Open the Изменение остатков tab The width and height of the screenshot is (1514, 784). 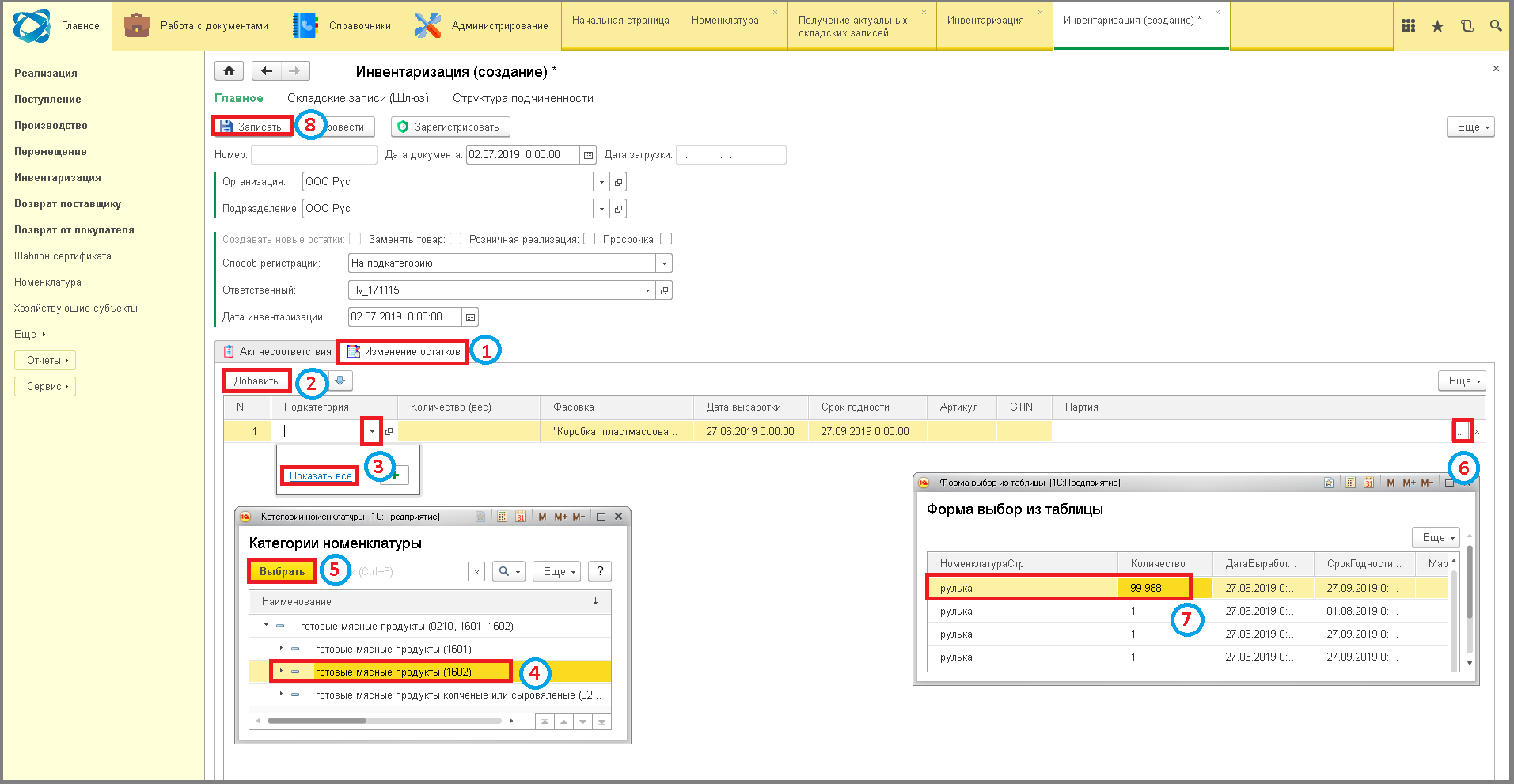pyautogui.click(x=404, y=352)
